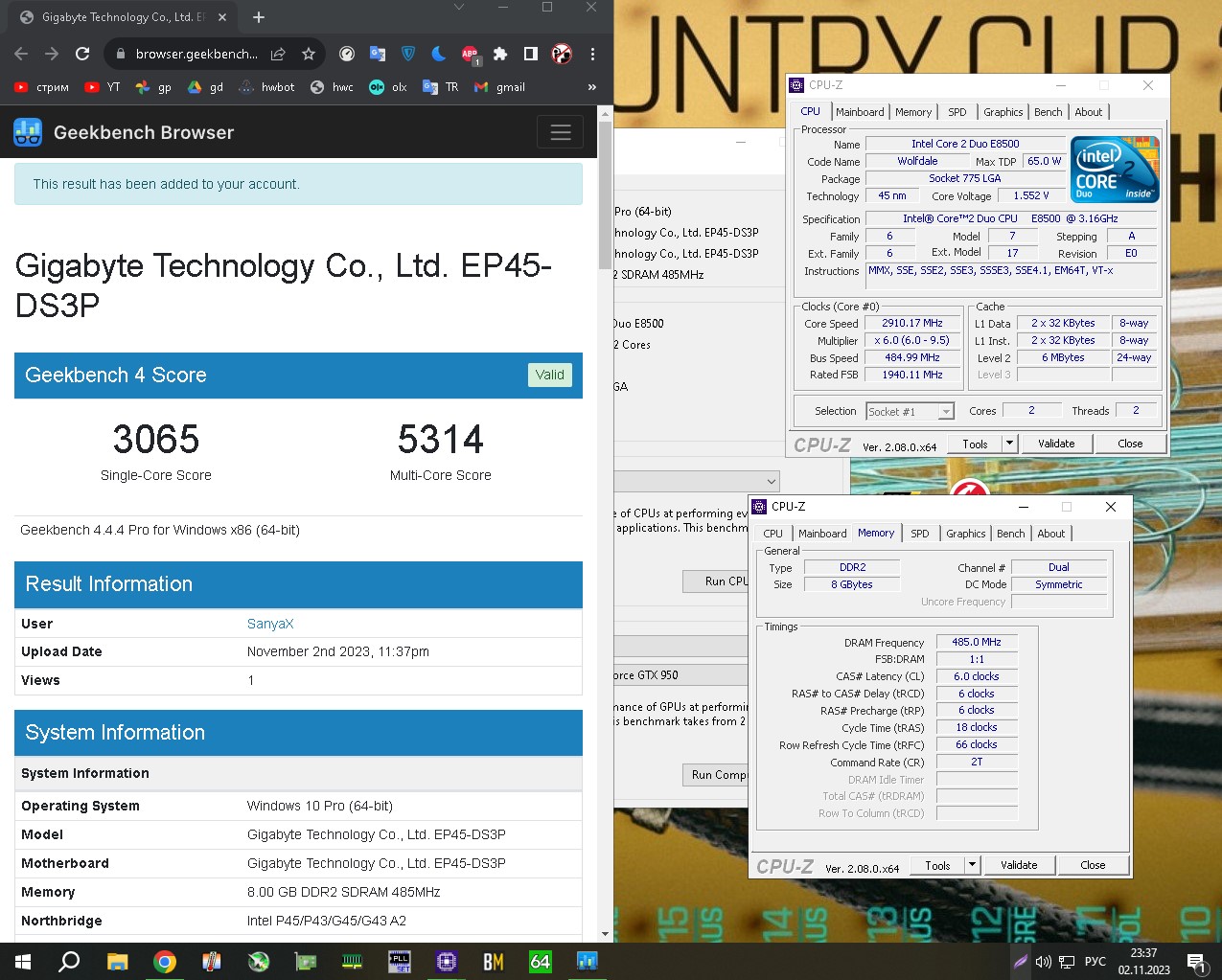Viewport: 1222px width, 980px height.
Task: Open Chrome three-dot menu
Action: 592,54
